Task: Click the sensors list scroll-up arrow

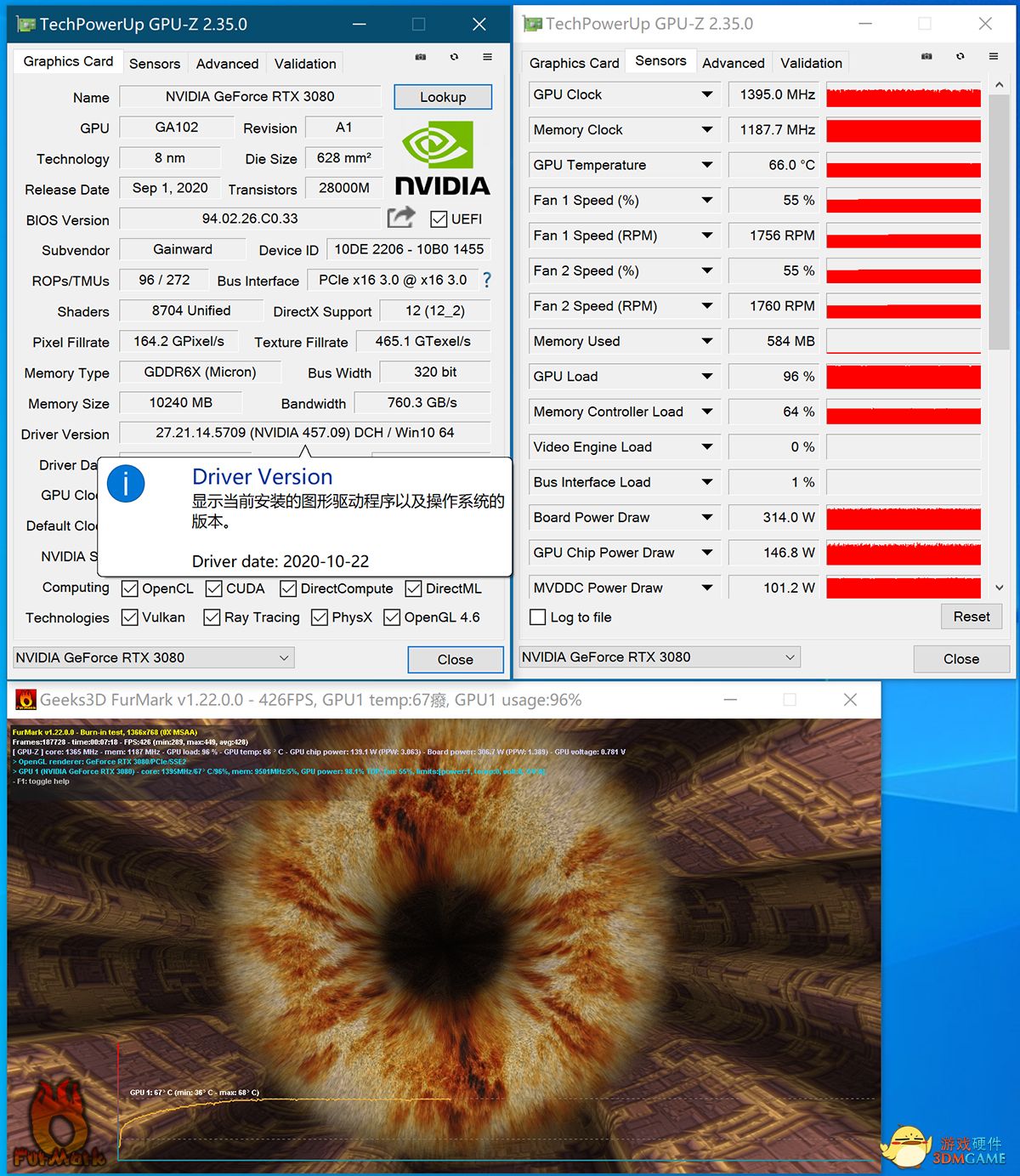Action: tap(1000, 85)
